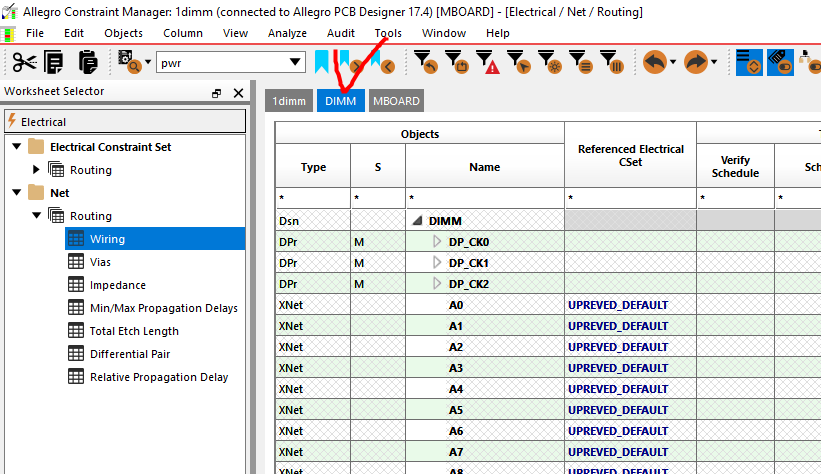
Task: Select the Vias worksheet
Action: click(x=100, y=262)
